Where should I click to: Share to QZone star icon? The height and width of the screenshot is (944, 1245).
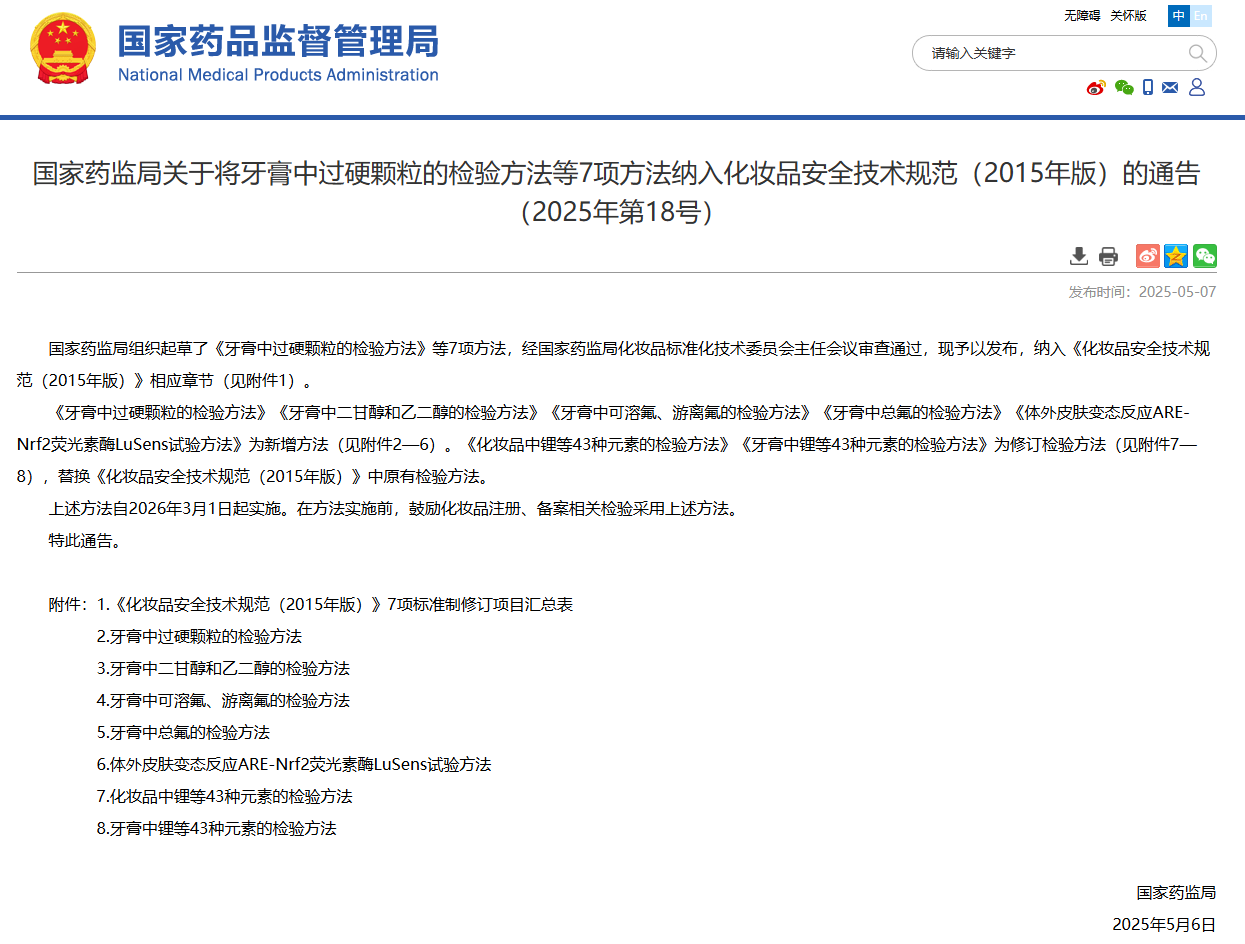point(1176,256)
